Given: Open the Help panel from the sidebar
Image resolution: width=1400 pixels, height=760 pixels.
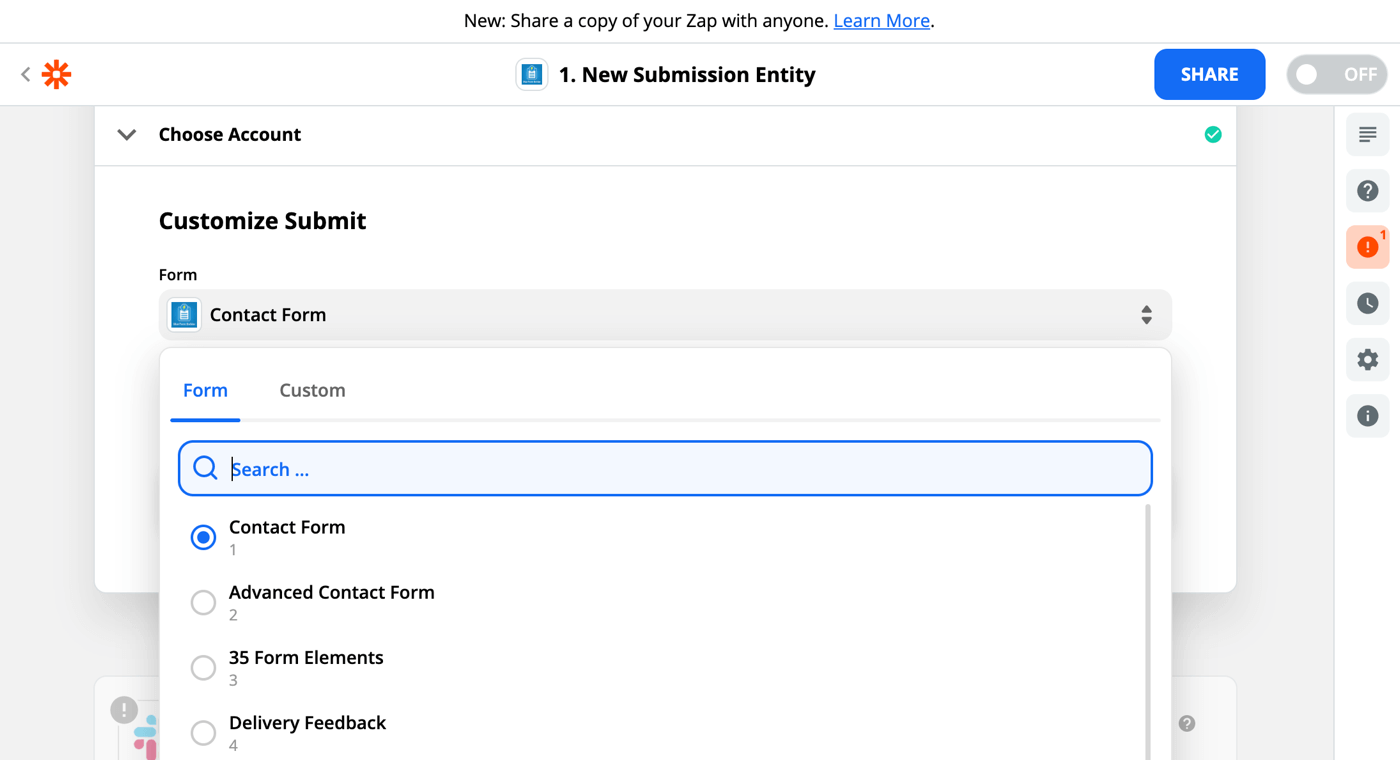Looking at the screenshot, I should click(1367, 190).
